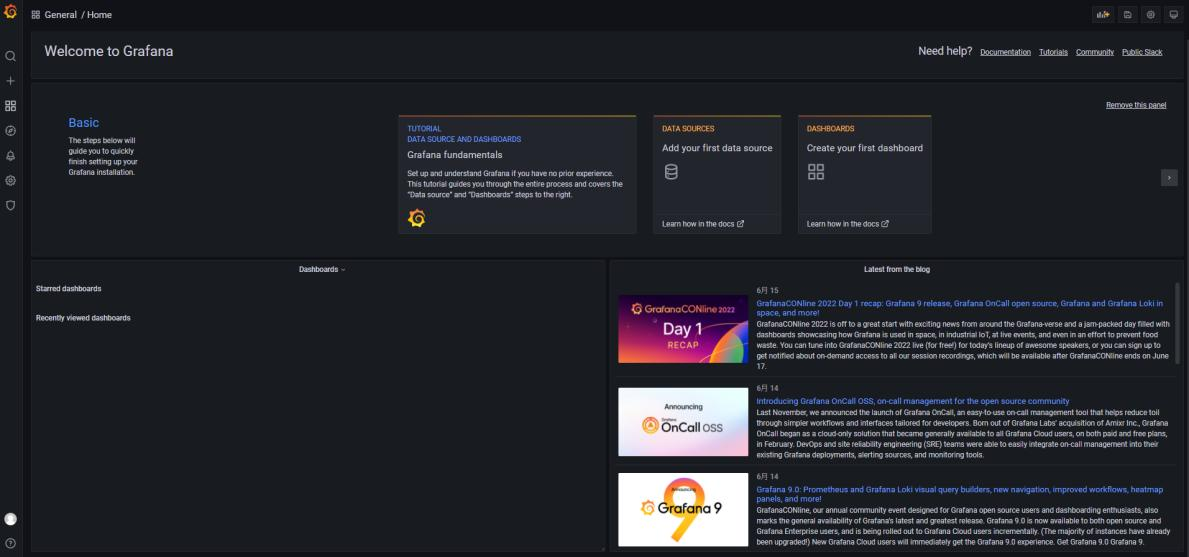Open the Server Admin shield icon
Viewport: 1189px width, 557px height.
tap(11, 205)
